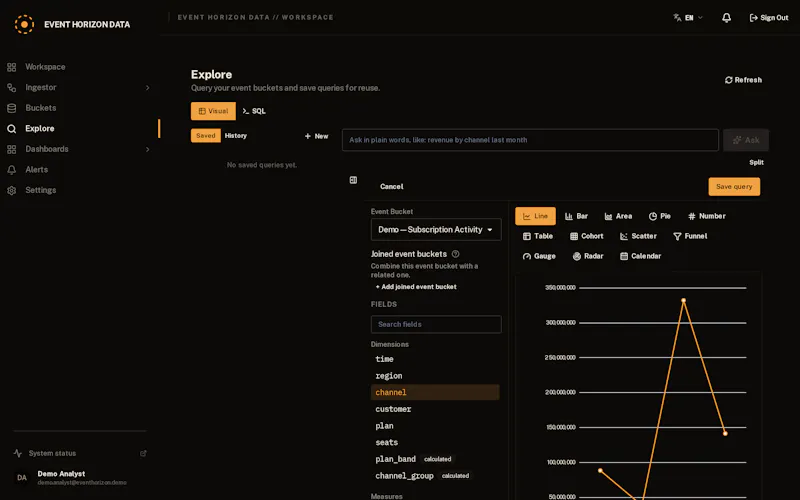
Task: Toggle the sidebar panel collapse icon
Action: [x=353, y=180]
